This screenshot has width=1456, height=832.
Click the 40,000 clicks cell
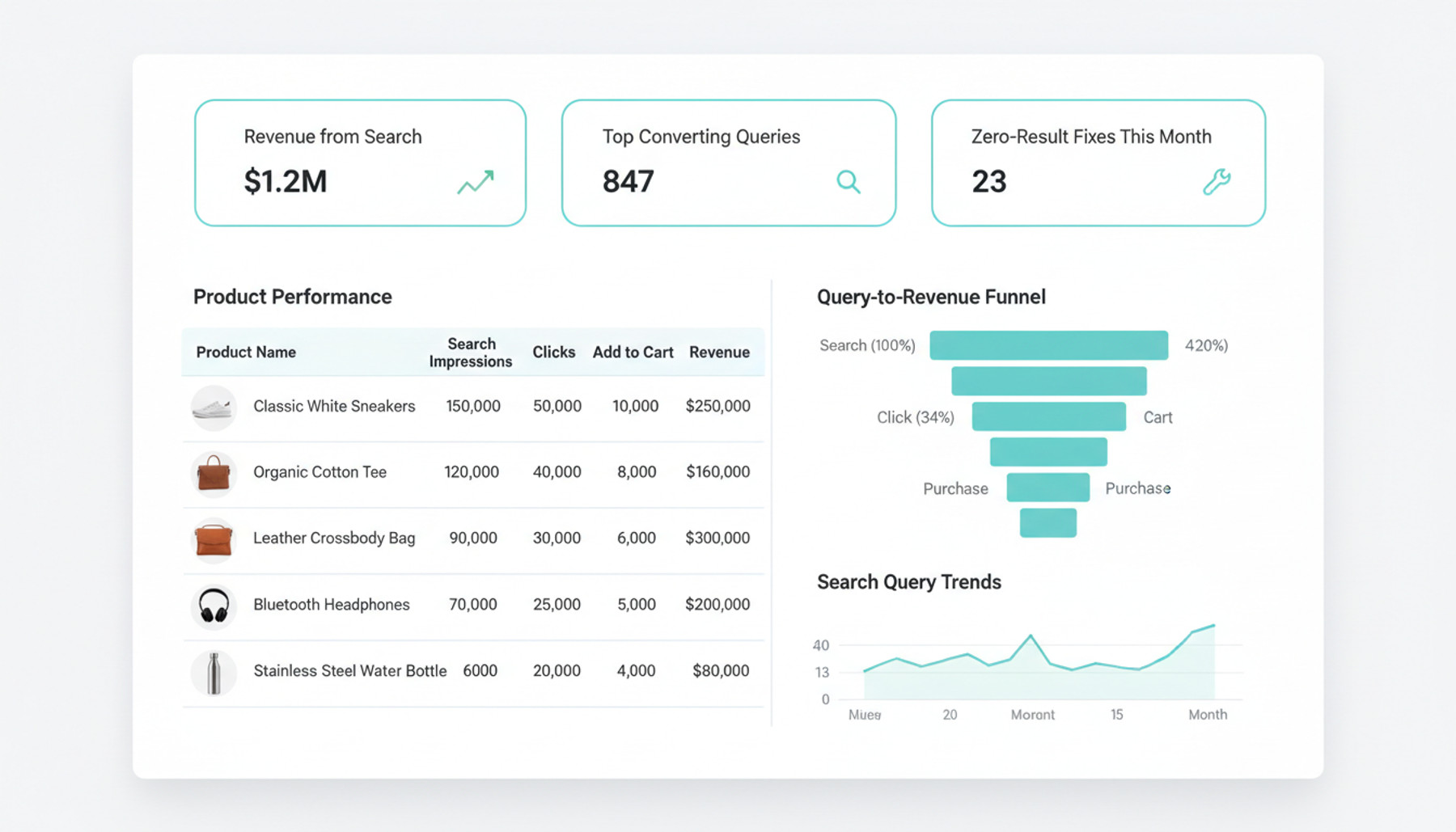[557, 472]
